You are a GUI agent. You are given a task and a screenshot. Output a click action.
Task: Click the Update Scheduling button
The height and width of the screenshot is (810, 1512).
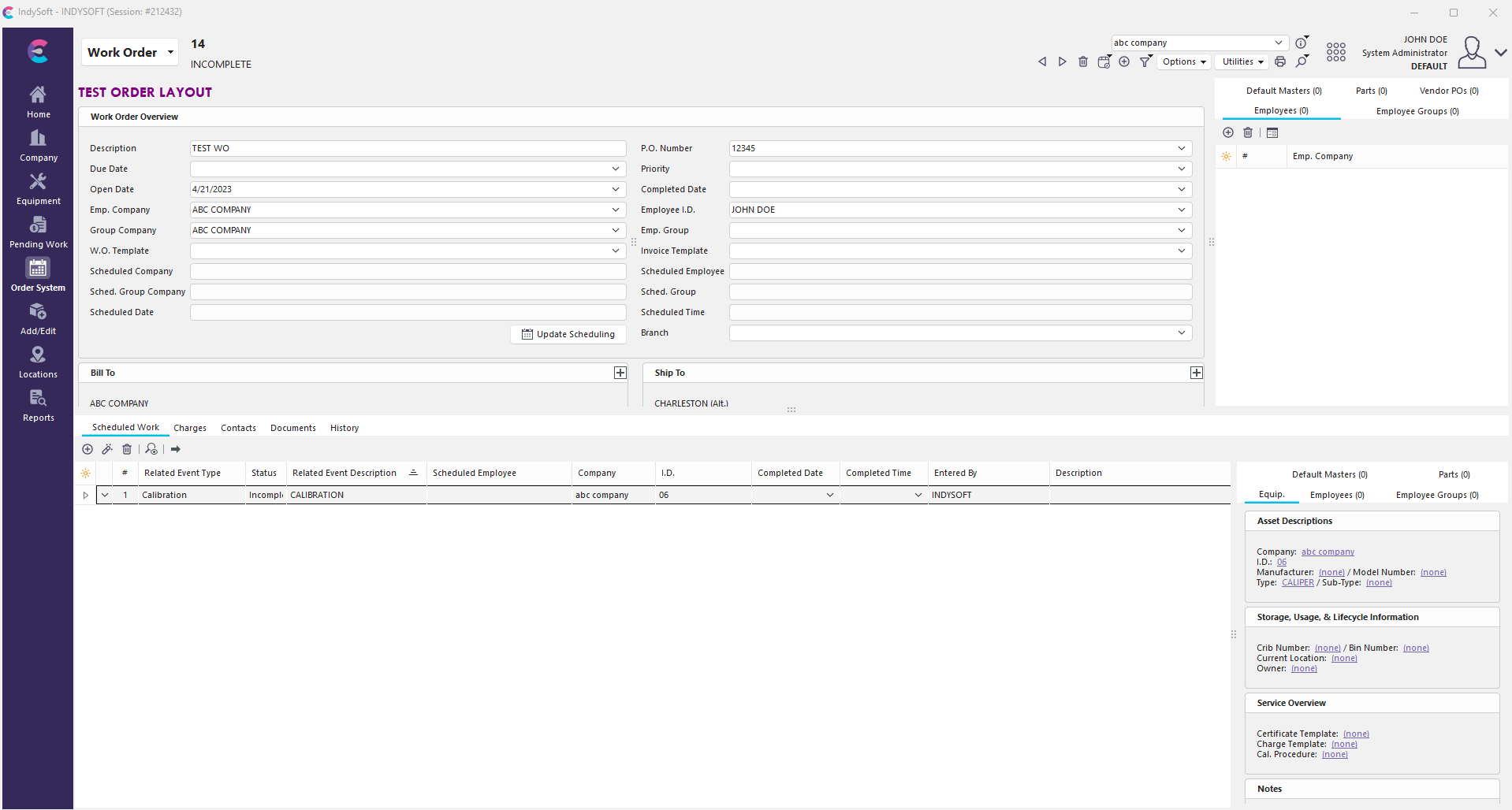tap(568, 334)
